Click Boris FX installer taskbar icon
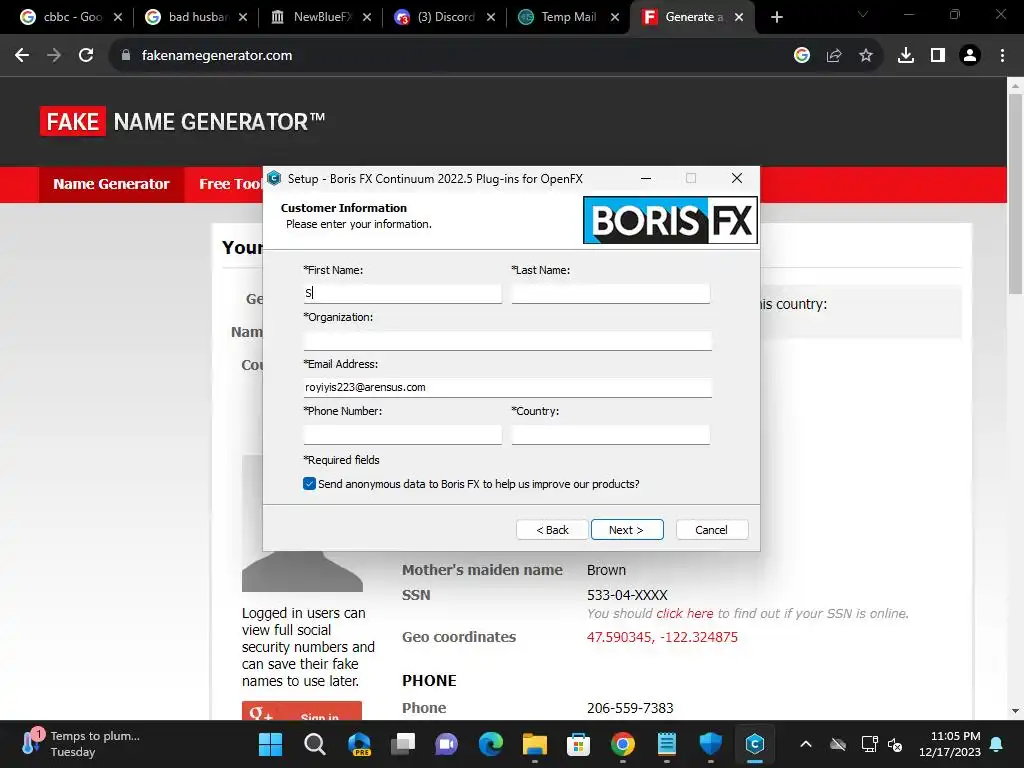Screen dimensions: 1024x768 [x=755, y=744]
